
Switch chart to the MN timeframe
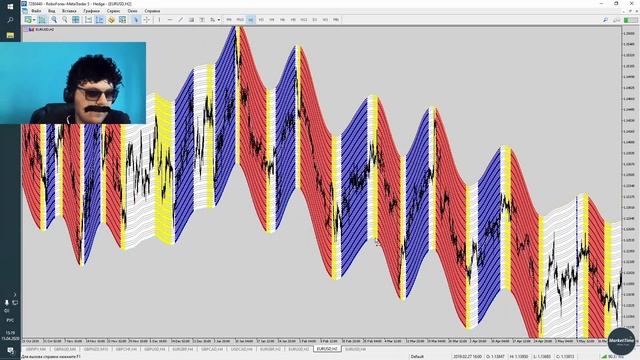(x=336, y=20)
